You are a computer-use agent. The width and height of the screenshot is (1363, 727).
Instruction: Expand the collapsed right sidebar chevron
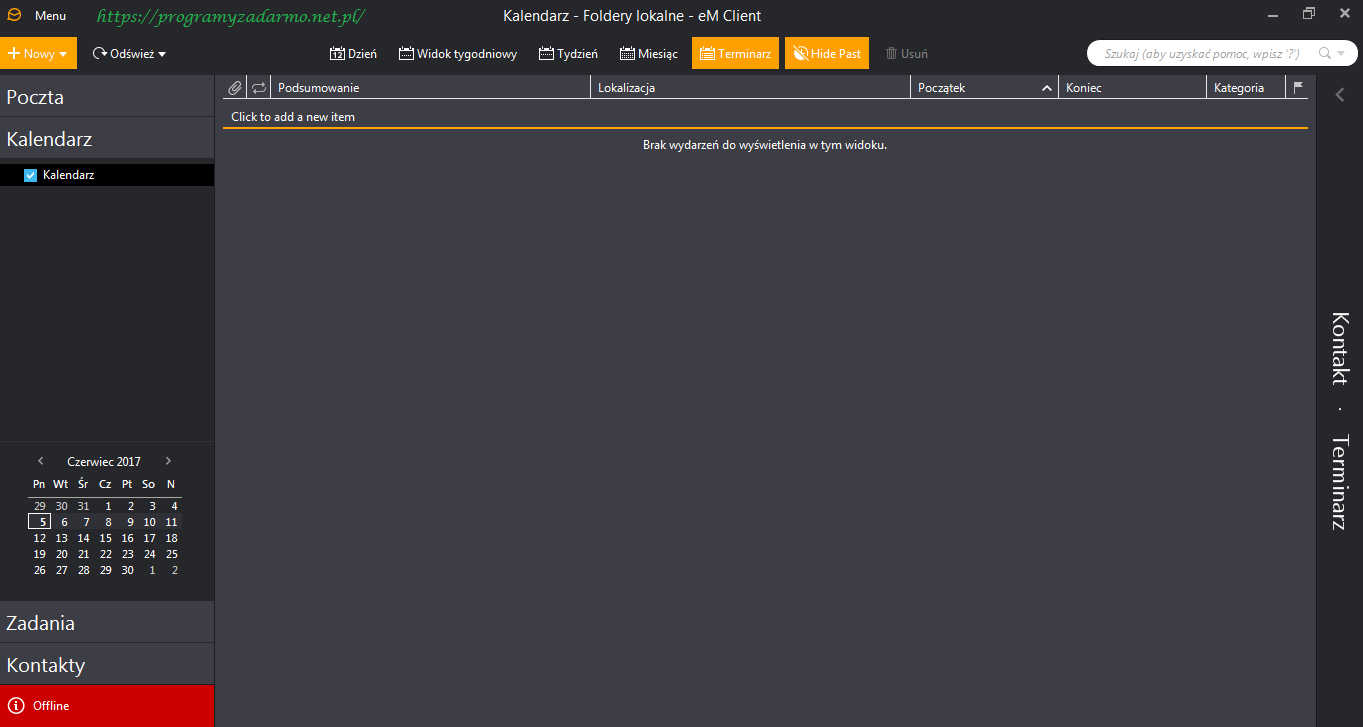point(1340,95)
